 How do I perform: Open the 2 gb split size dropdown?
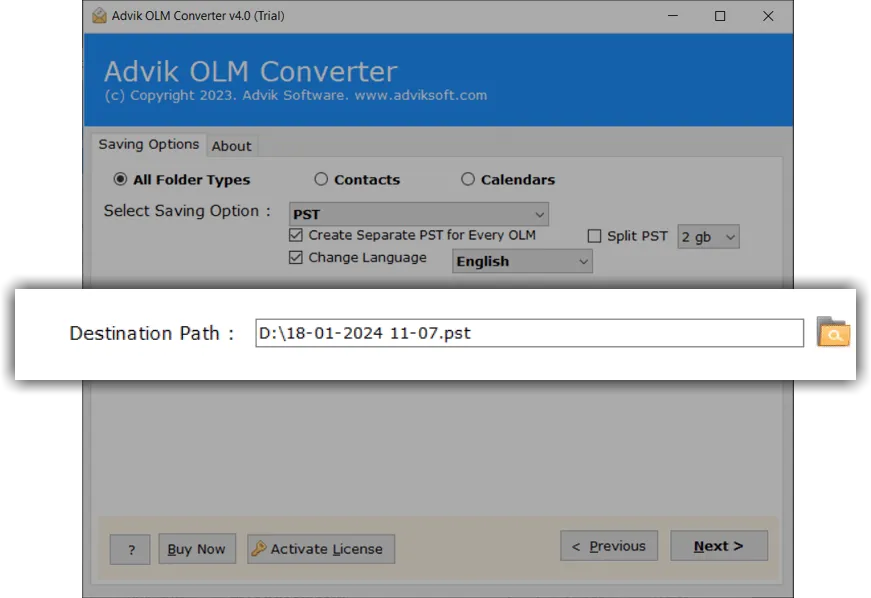708,237
